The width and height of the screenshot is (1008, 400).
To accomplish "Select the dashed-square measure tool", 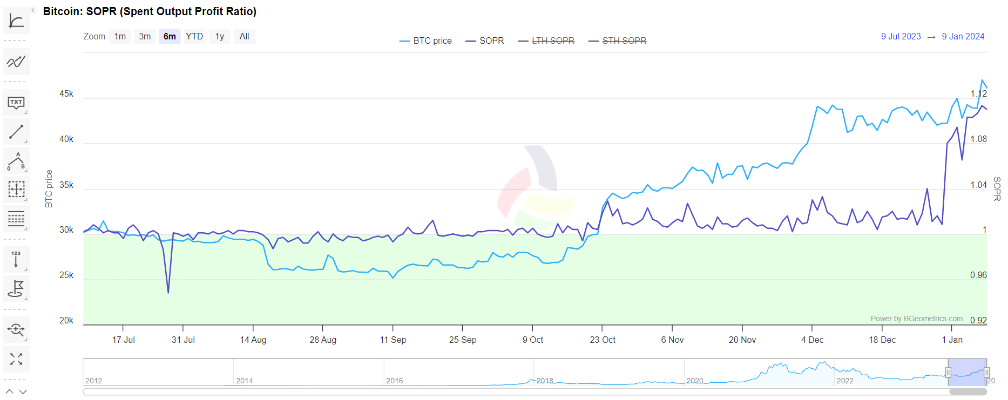I will 15,189.
